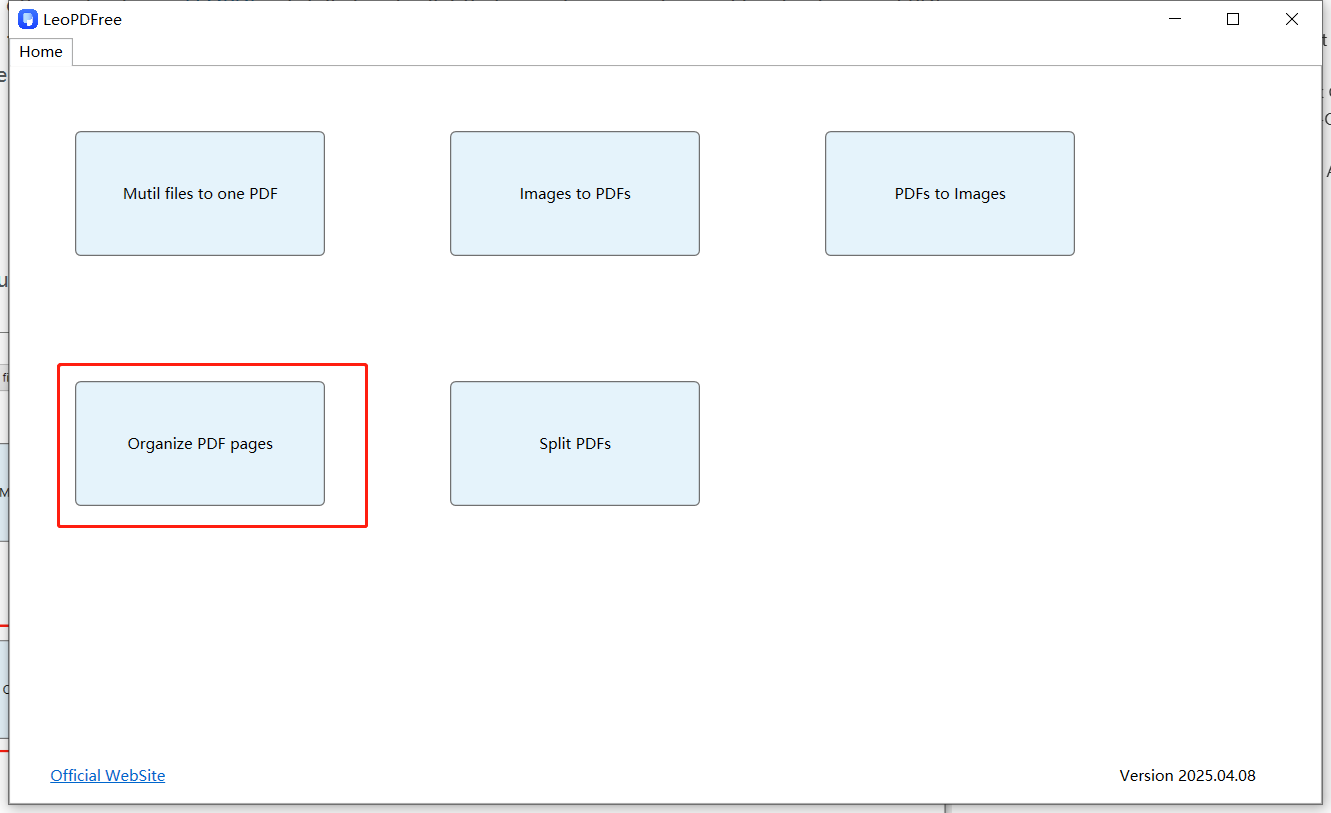Image resolution: width=1331 pixels, height=813 pixels.
Task: Open Organize PDF pages
Action: 200,443
